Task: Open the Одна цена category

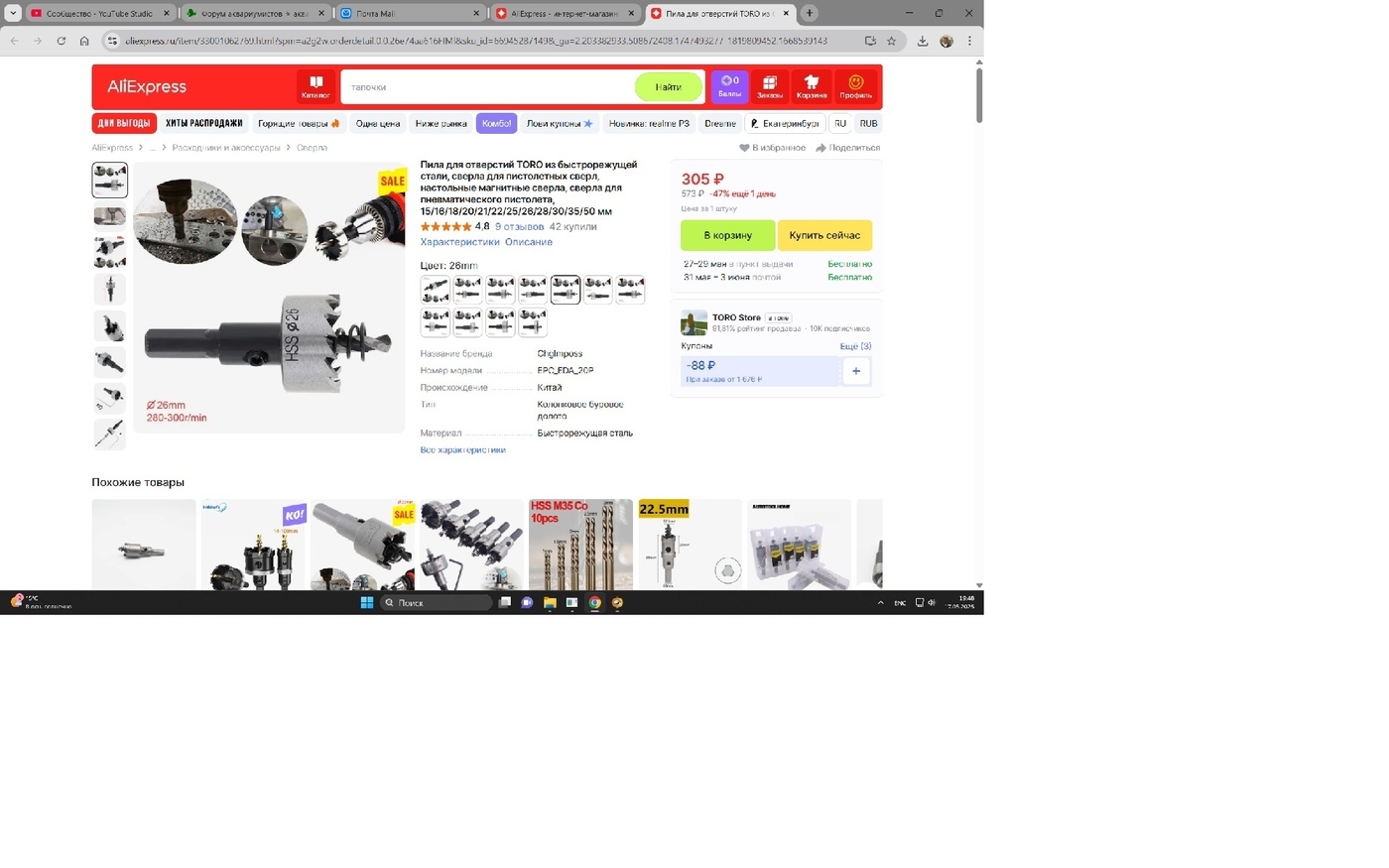Action: click(377, 123)
